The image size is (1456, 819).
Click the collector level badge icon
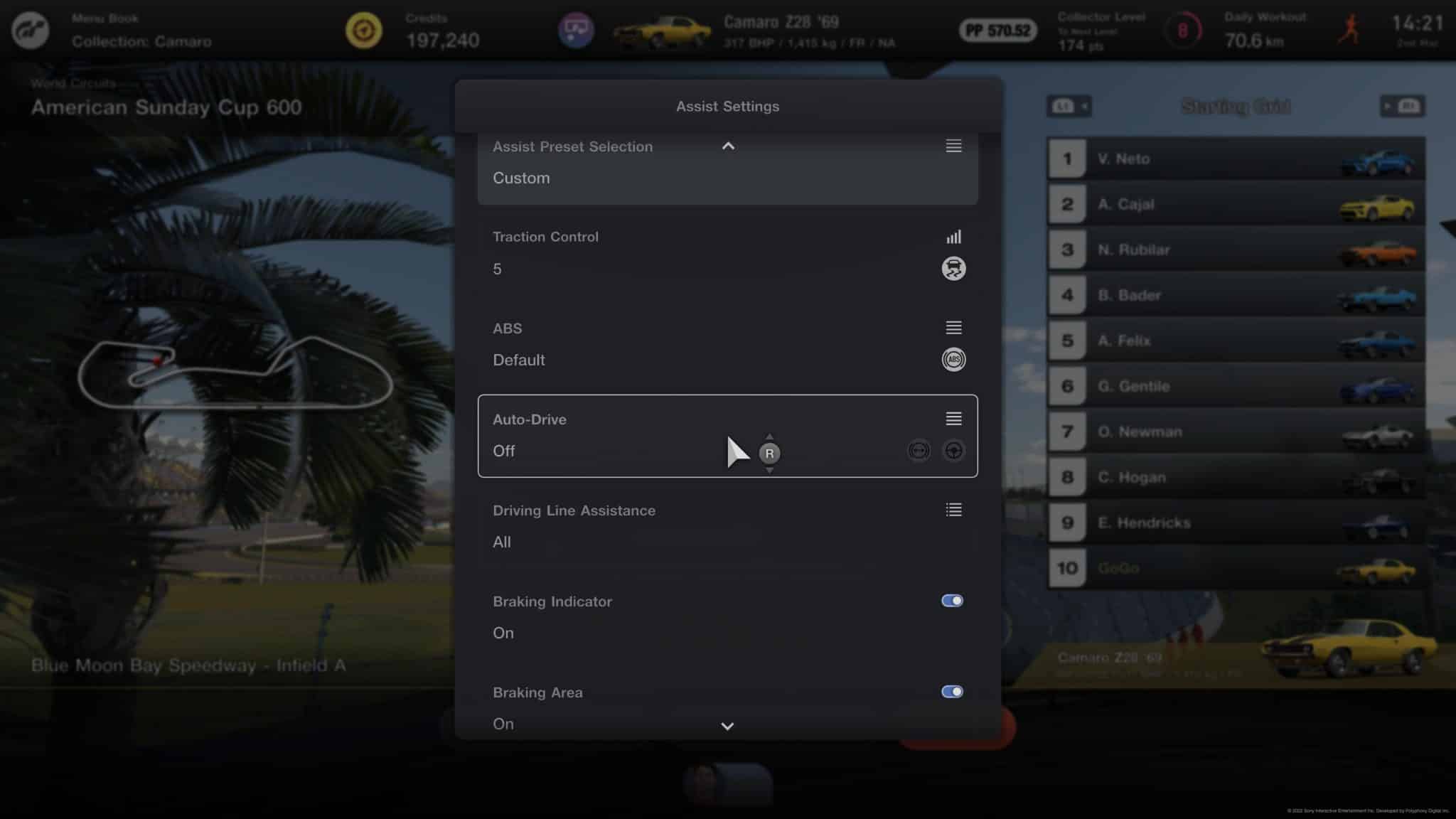coord(1184,30)
